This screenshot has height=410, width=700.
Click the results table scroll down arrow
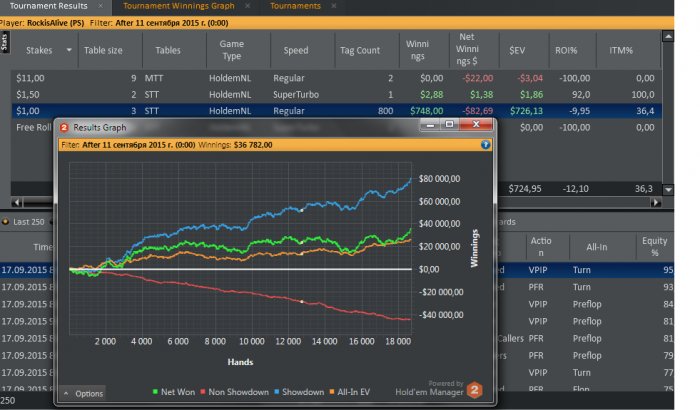click(x=668, y=189)
